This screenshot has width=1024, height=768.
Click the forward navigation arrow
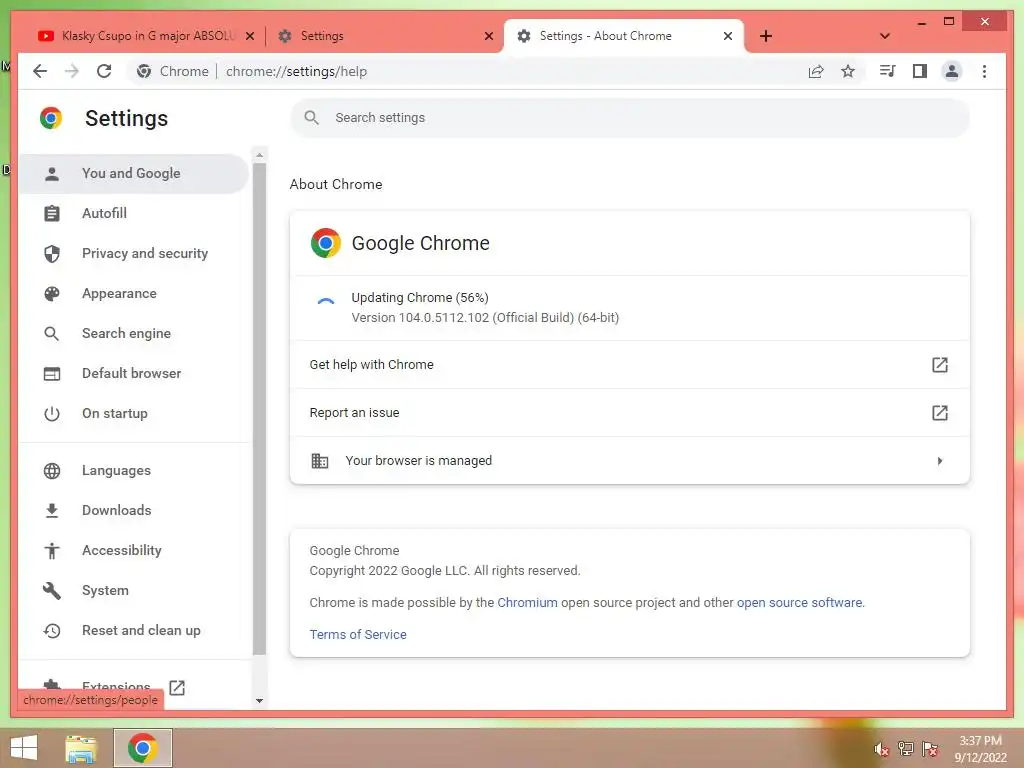point(72,71)
